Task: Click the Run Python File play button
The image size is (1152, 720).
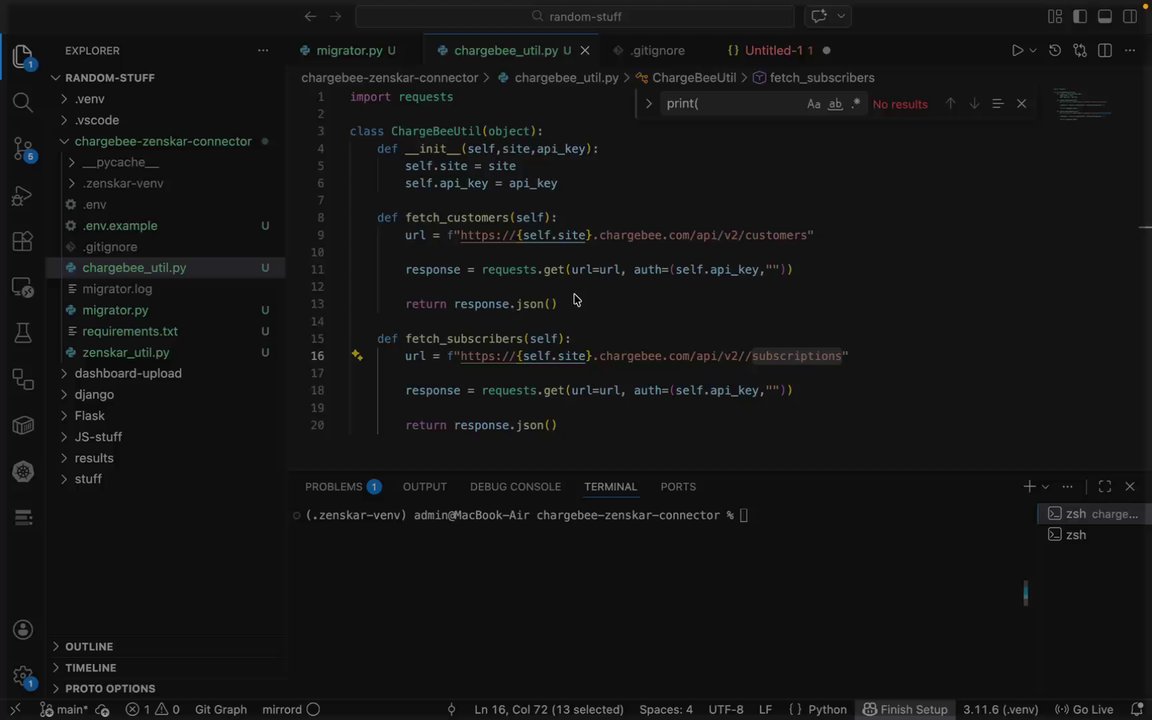Action: 1017,50
